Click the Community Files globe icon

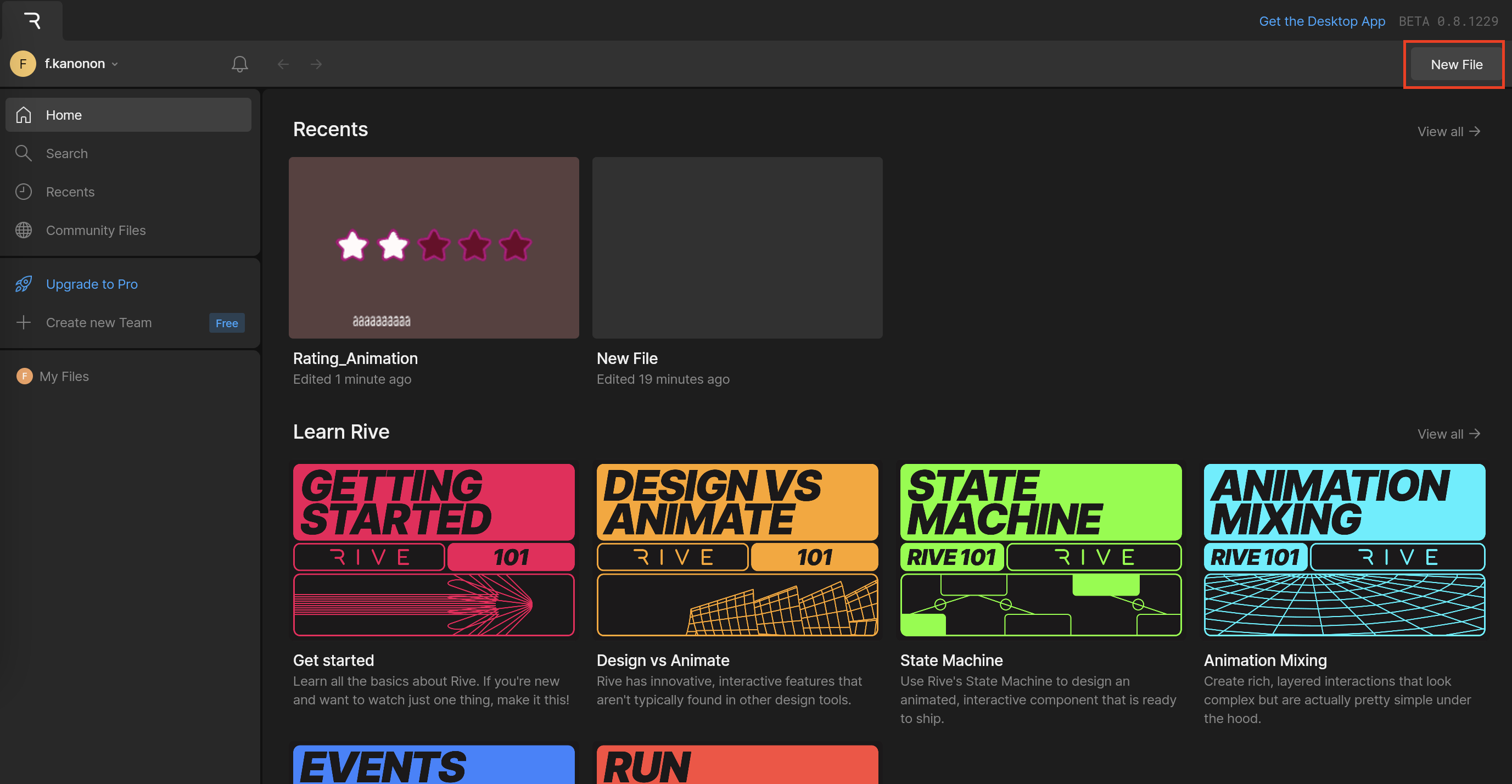24,230
